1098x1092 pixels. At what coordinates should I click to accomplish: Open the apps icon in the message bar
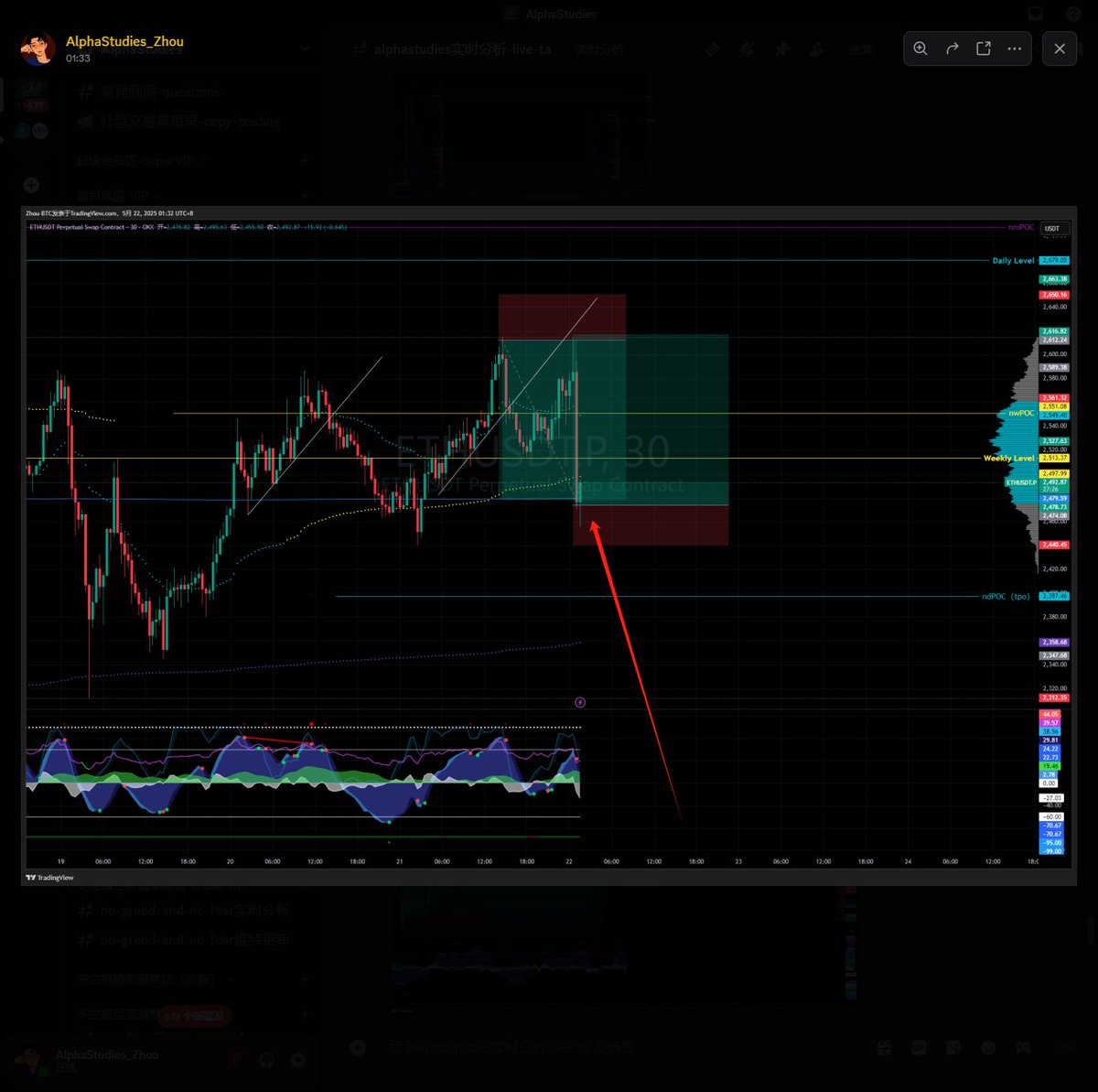[x=1025, y=1047]
